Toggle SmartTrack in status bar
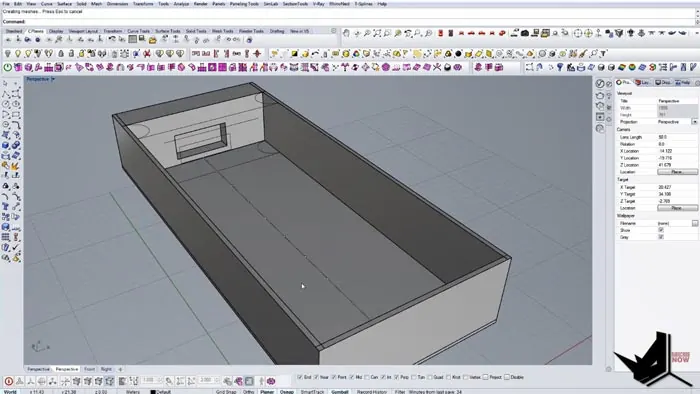Viewport: 700px width, 394px height. [312, 392]
